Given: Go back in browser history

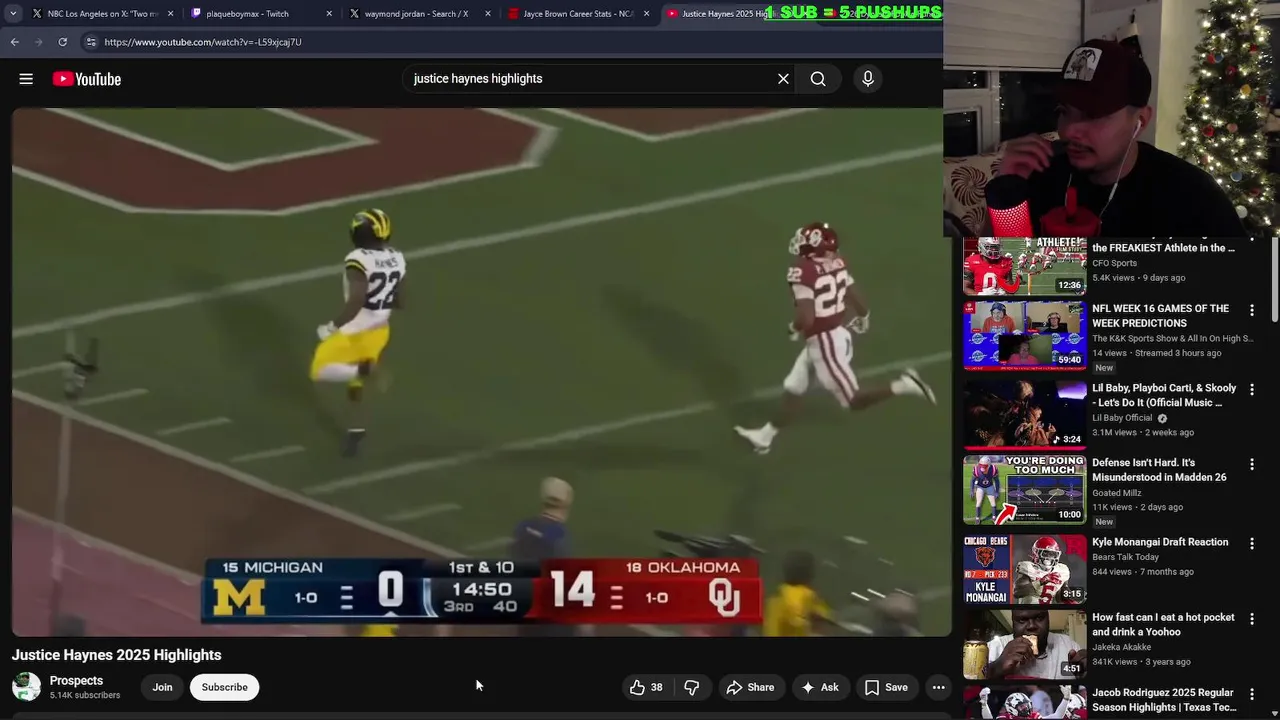Looking at the screenshot, I should point(14,42).
